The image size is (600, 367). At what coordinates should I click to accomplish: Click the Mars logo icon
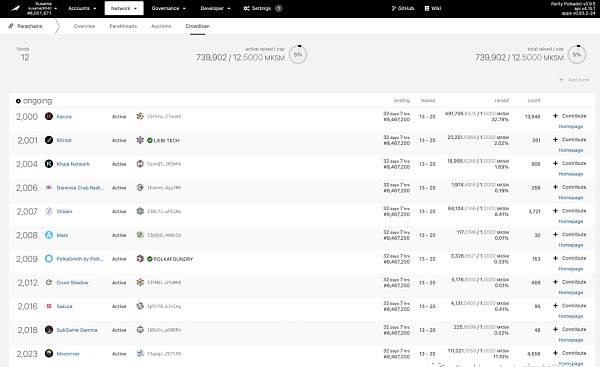pos(49,235)
